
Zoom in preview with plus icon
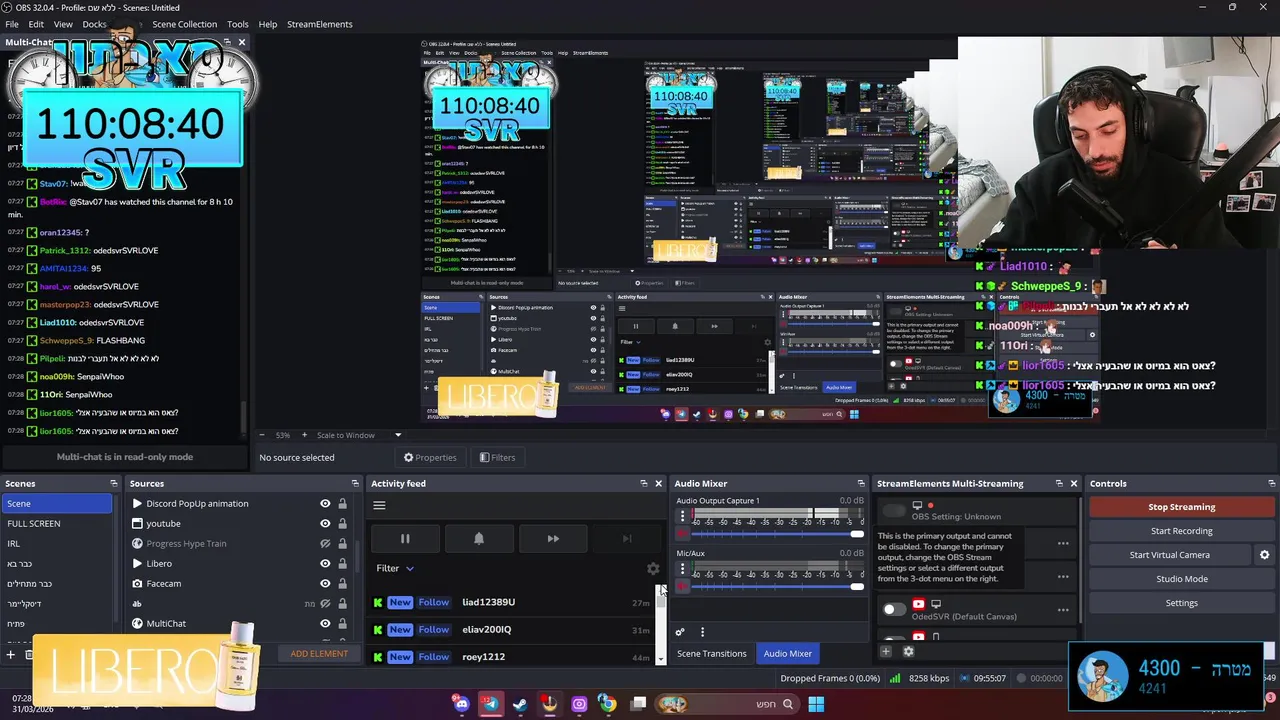pos(304,435)
